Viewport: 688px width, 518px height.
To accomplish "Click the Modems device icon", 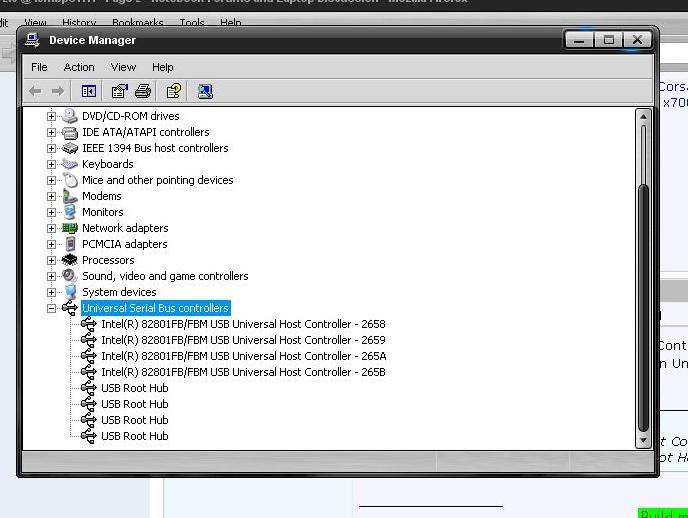I will pos(69,196).
